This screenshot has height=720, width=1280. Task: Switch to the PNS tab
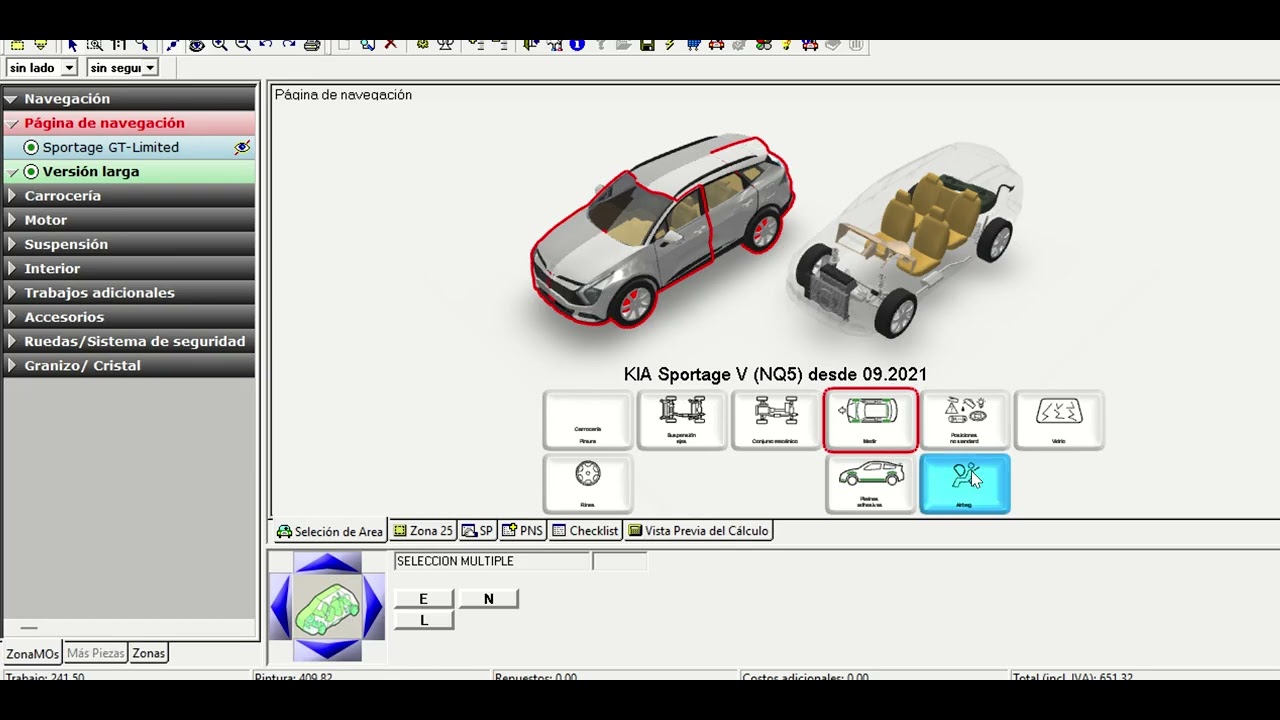tap(522, 531)
